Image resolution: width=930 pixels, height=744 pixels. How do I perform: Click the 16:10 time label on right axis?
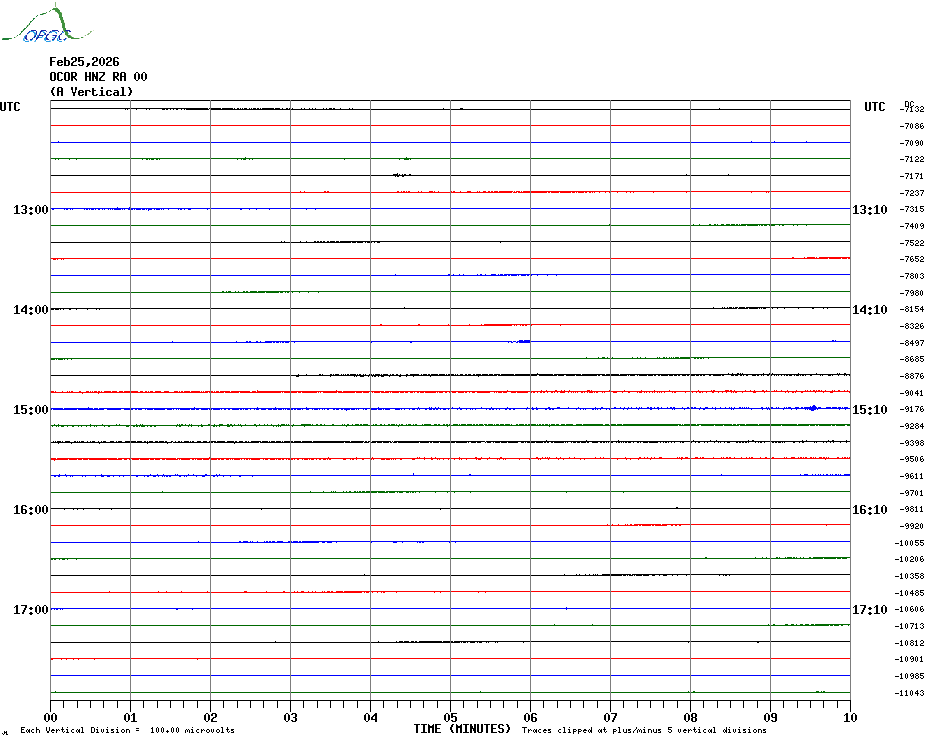tap(869, 510)
